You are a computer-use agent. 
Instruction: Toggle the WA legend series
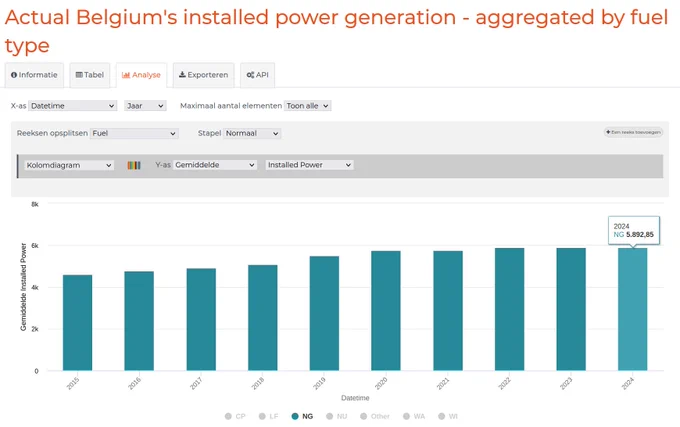[414, 416]
